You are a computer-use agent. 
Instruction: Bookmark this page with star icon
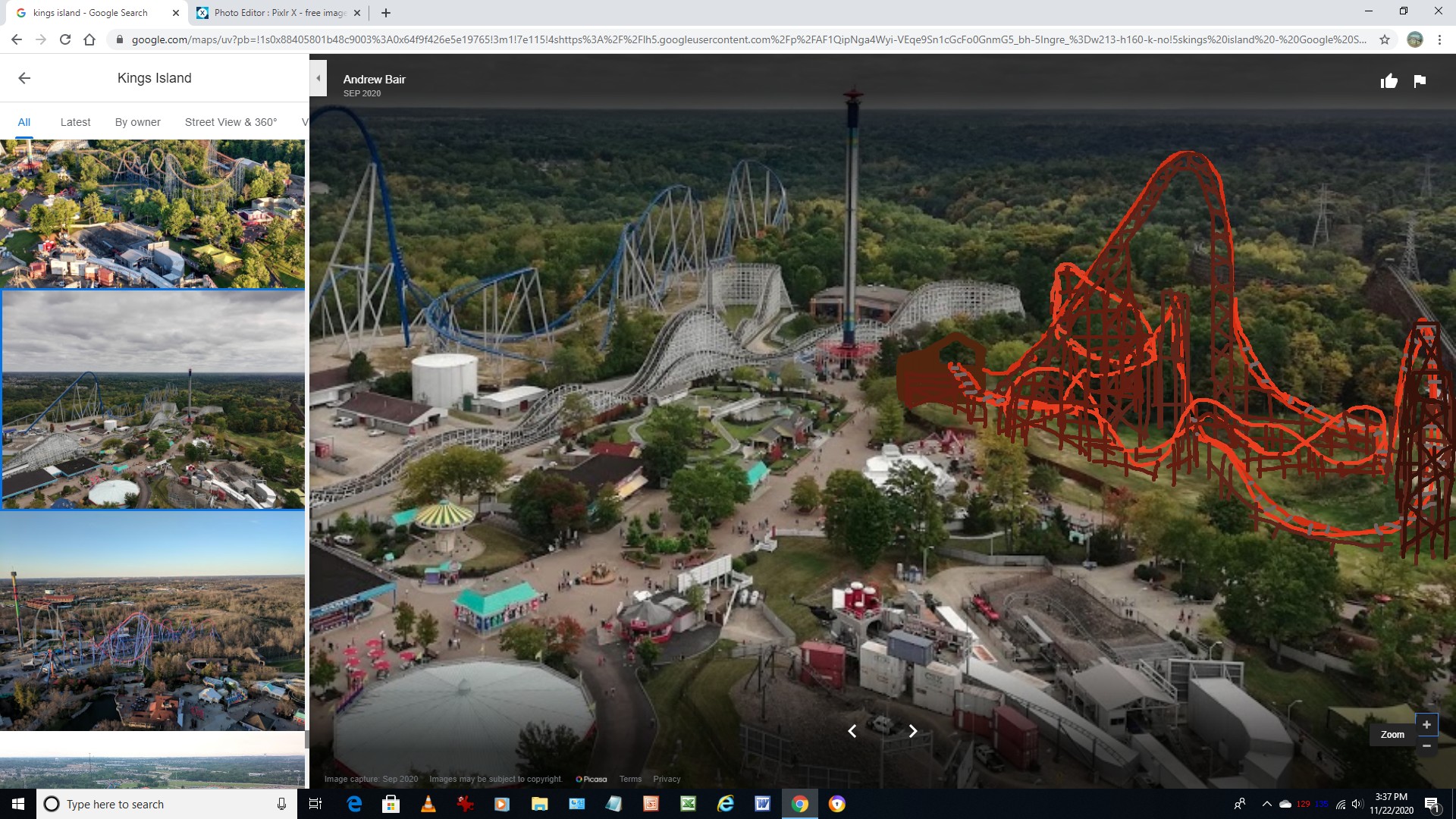[1385, 39]
